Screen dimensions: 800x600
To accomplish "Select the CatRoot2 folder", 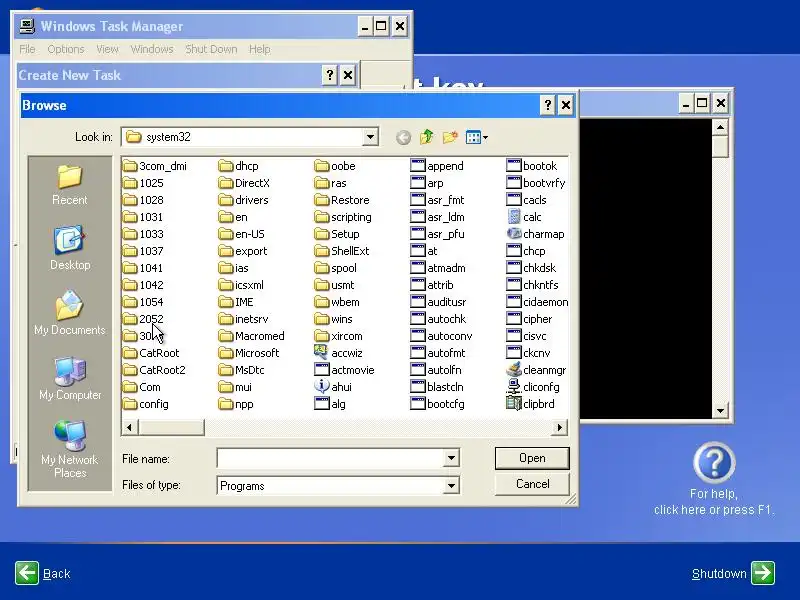I will [x=155, y=370].
